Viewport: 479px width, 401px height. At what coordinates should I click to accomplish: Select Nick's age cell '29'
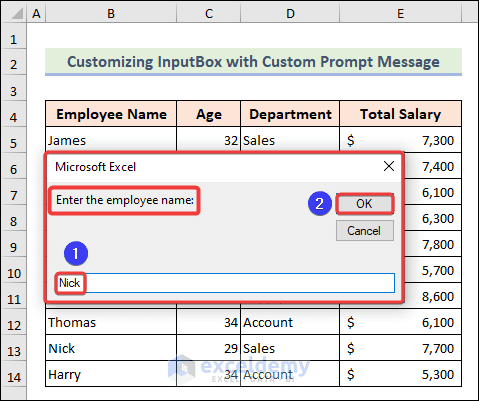(209, 348)
